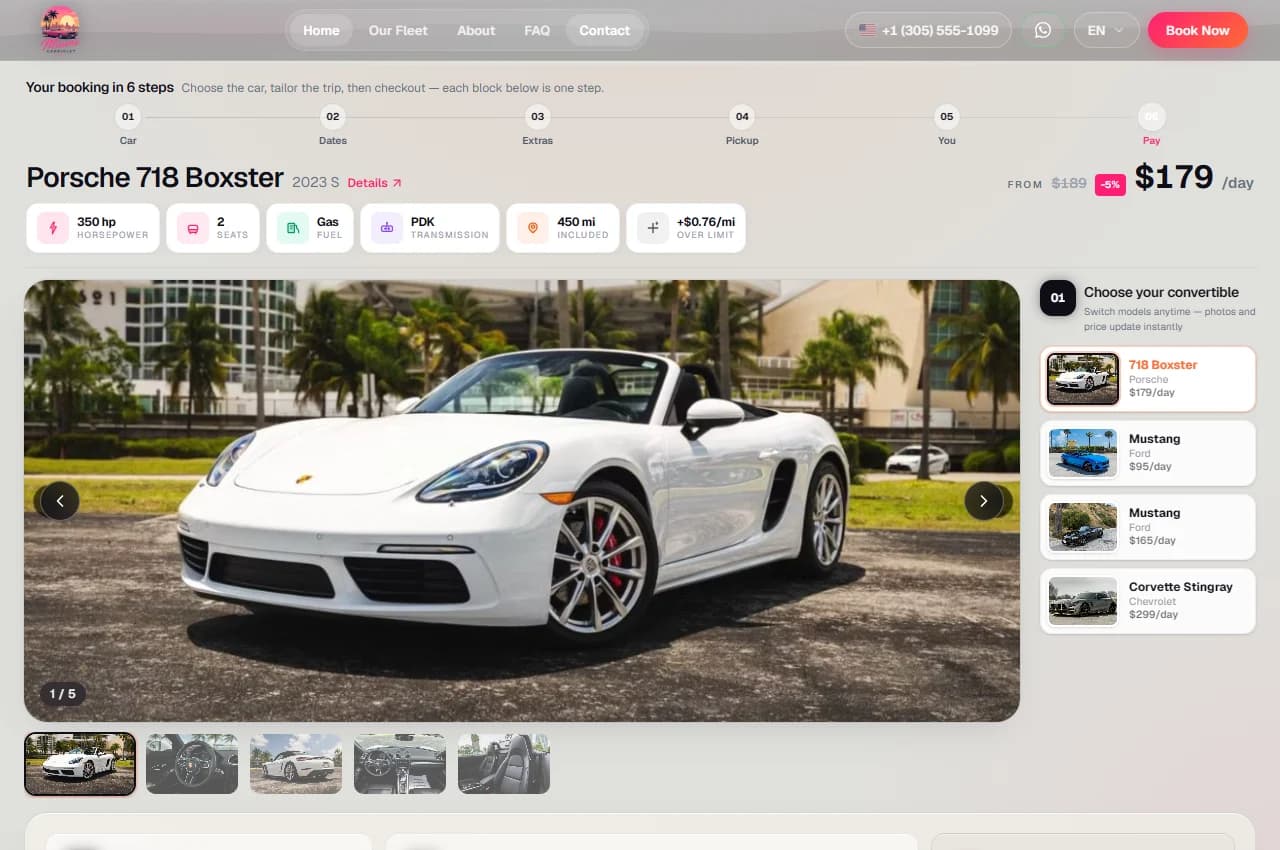Select the Mustang $165/day card

pos(1148,527)
